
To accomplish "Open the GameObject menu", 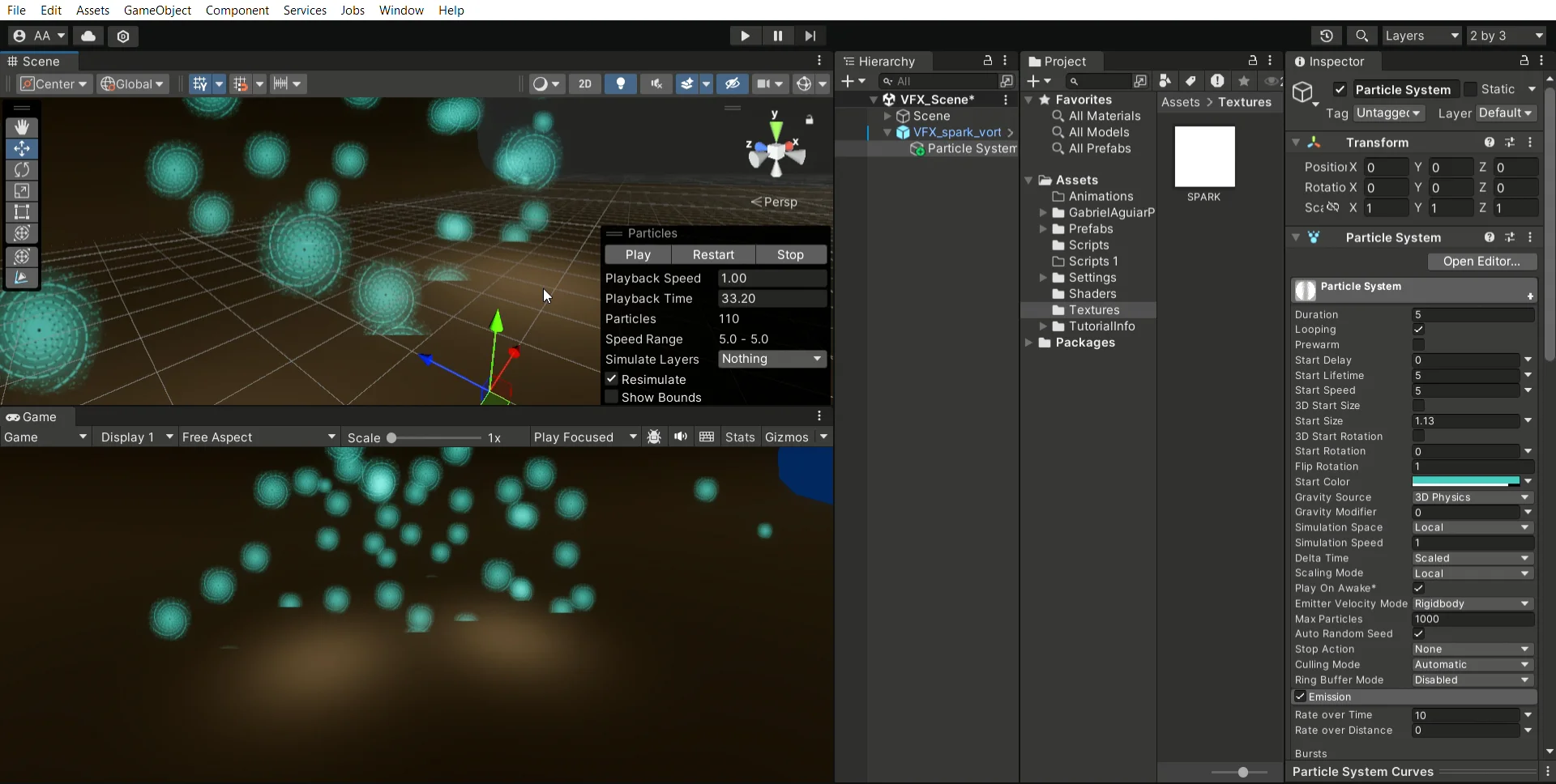I will [x=157, y=10].
